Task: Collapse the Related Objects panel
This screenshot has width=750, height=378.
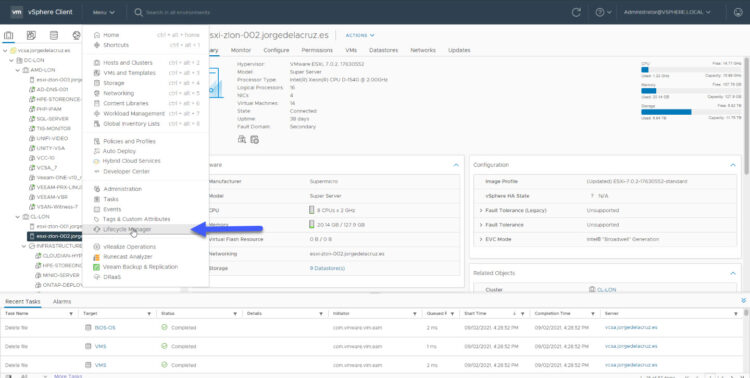Action: [732, 273]
